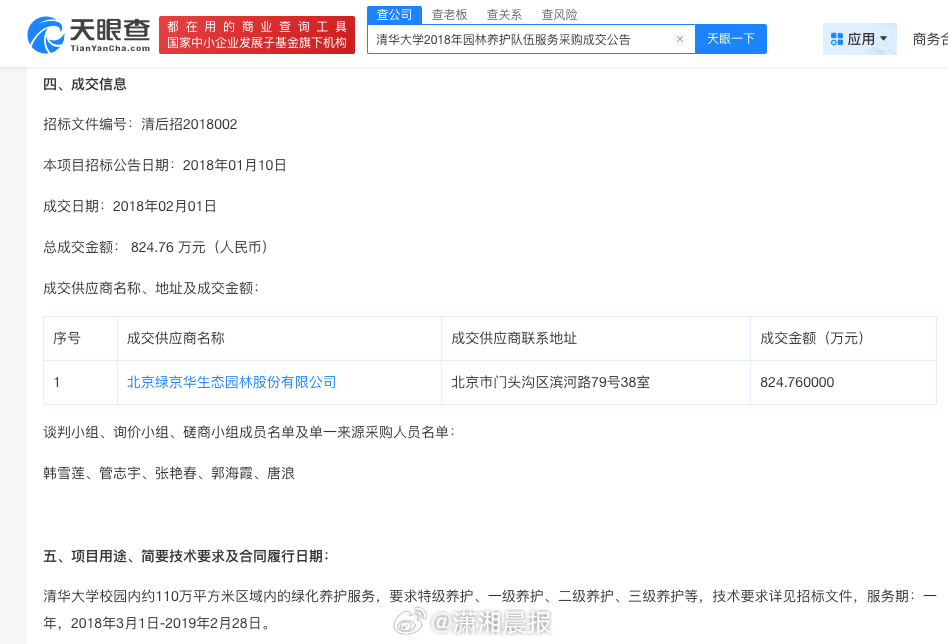Switch to the 查风险 search tab
Screen dimensions: 948x644
(x=559, y=15)
